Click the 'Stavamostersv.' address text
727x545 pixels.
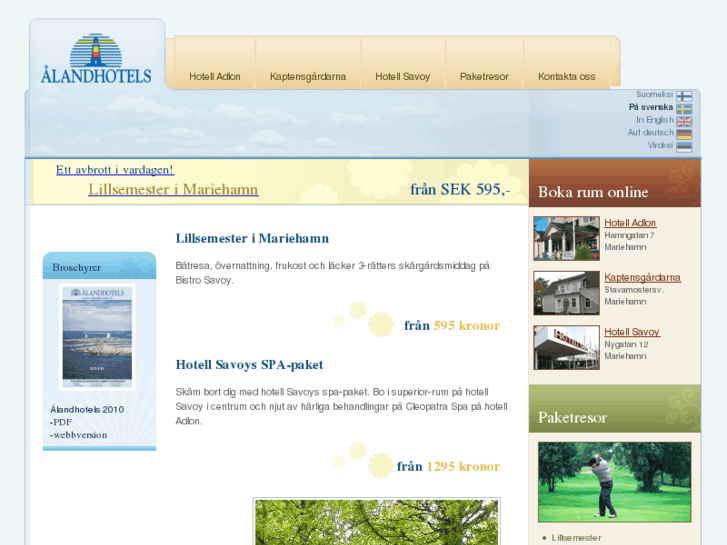[634, 290]
